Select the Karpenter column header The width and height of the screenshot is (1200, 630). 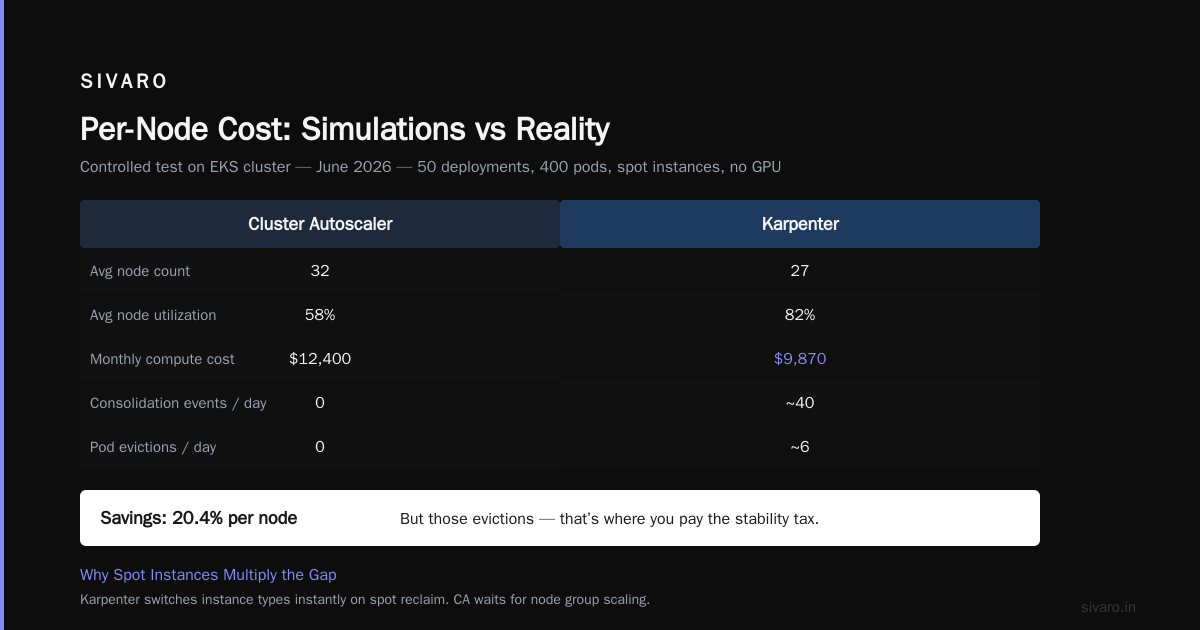point(800,224)
